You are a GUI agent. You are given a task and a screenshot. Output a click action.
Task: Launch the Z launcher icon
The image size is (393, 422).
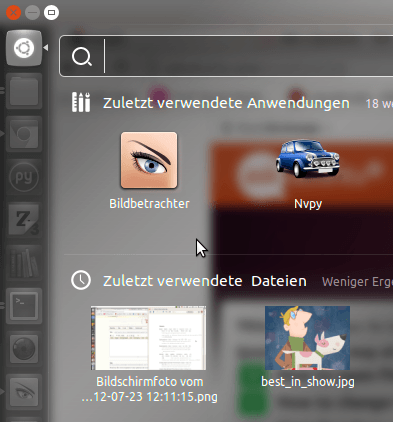[x=24, y=220]
